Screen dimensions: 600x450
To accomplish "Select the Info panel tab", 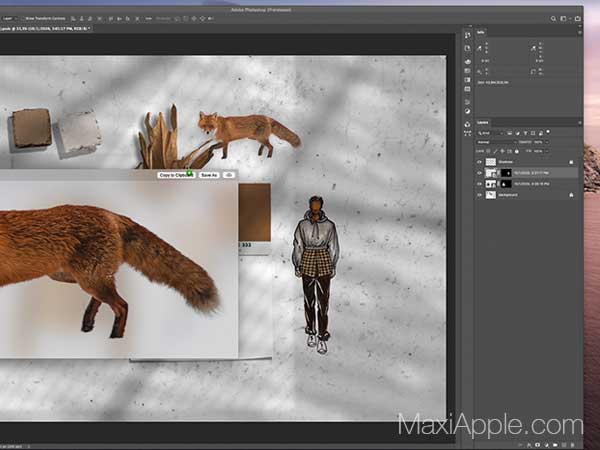I will pos(481,32).
